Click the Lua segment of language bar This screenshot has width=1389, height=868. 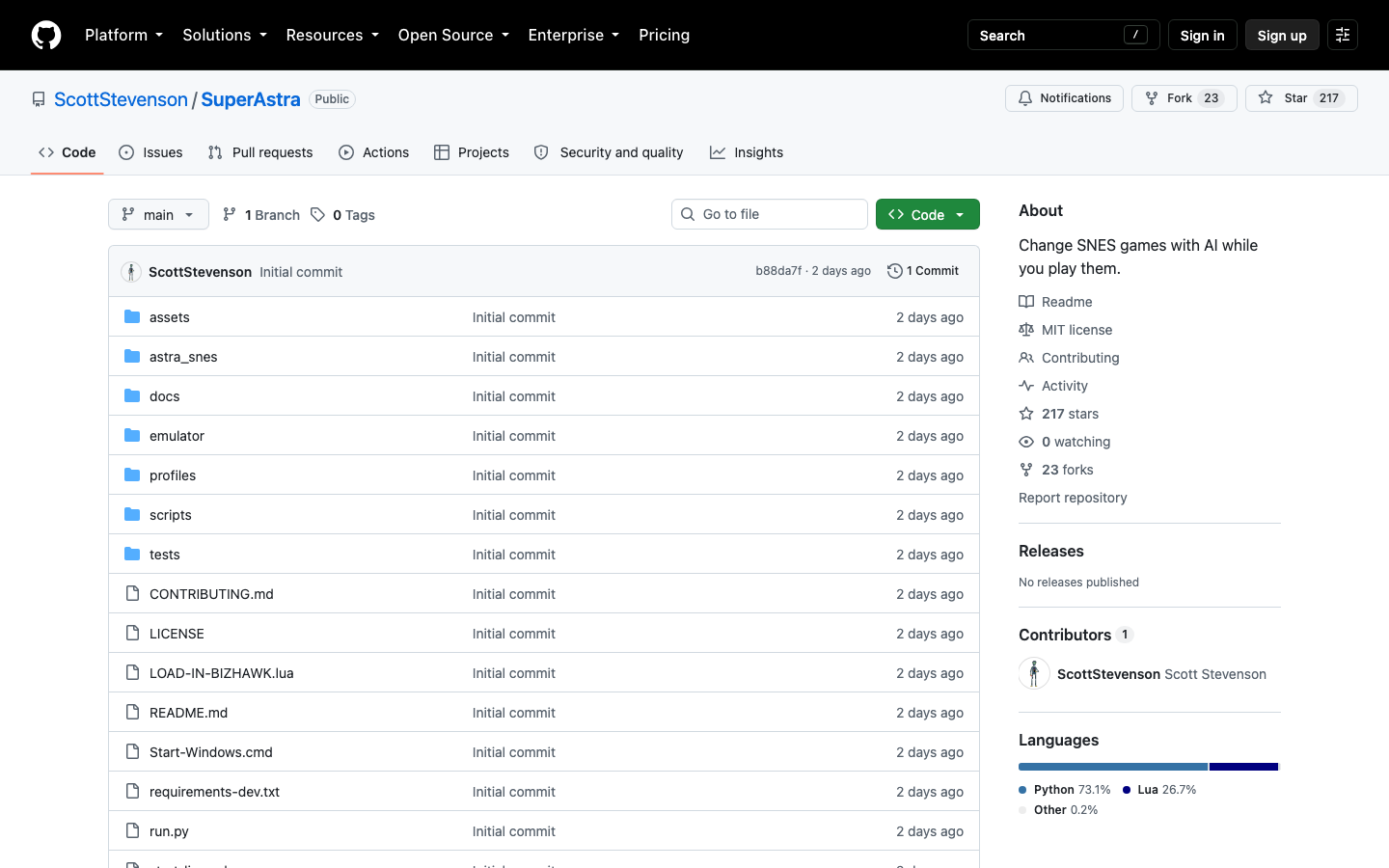(1243, 767)
